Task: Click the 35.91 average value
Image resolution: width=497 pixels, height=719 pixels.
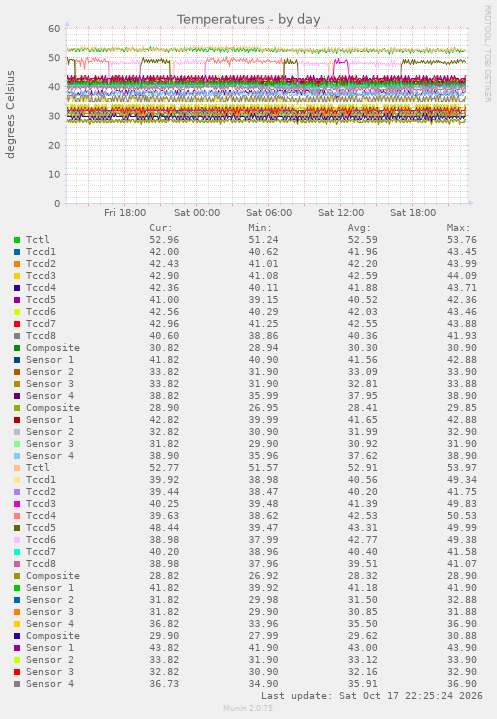Action: (x=362, y=684)
